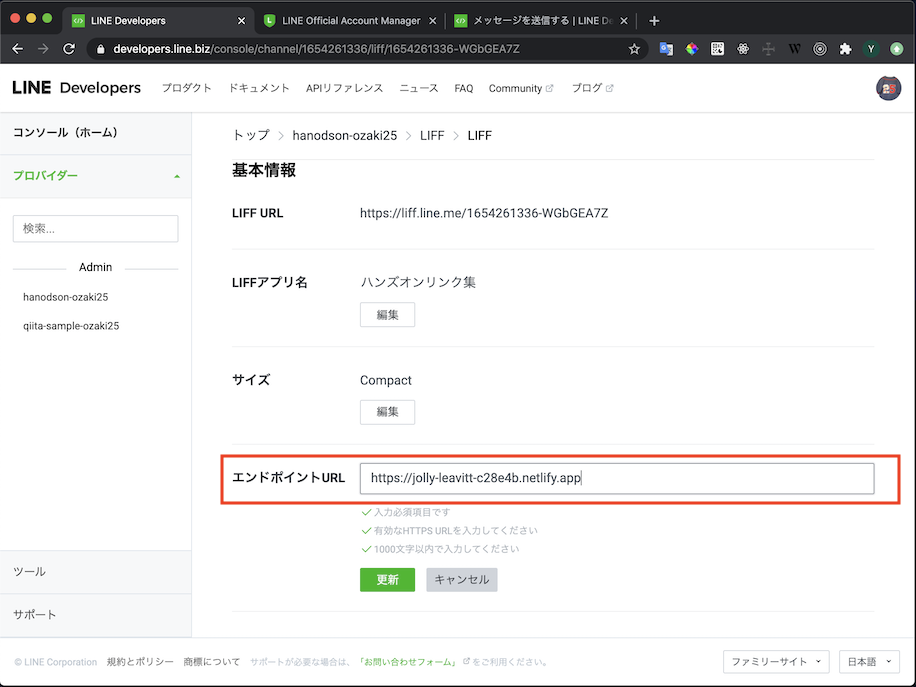Open 商標について footer link

(211, 662)
